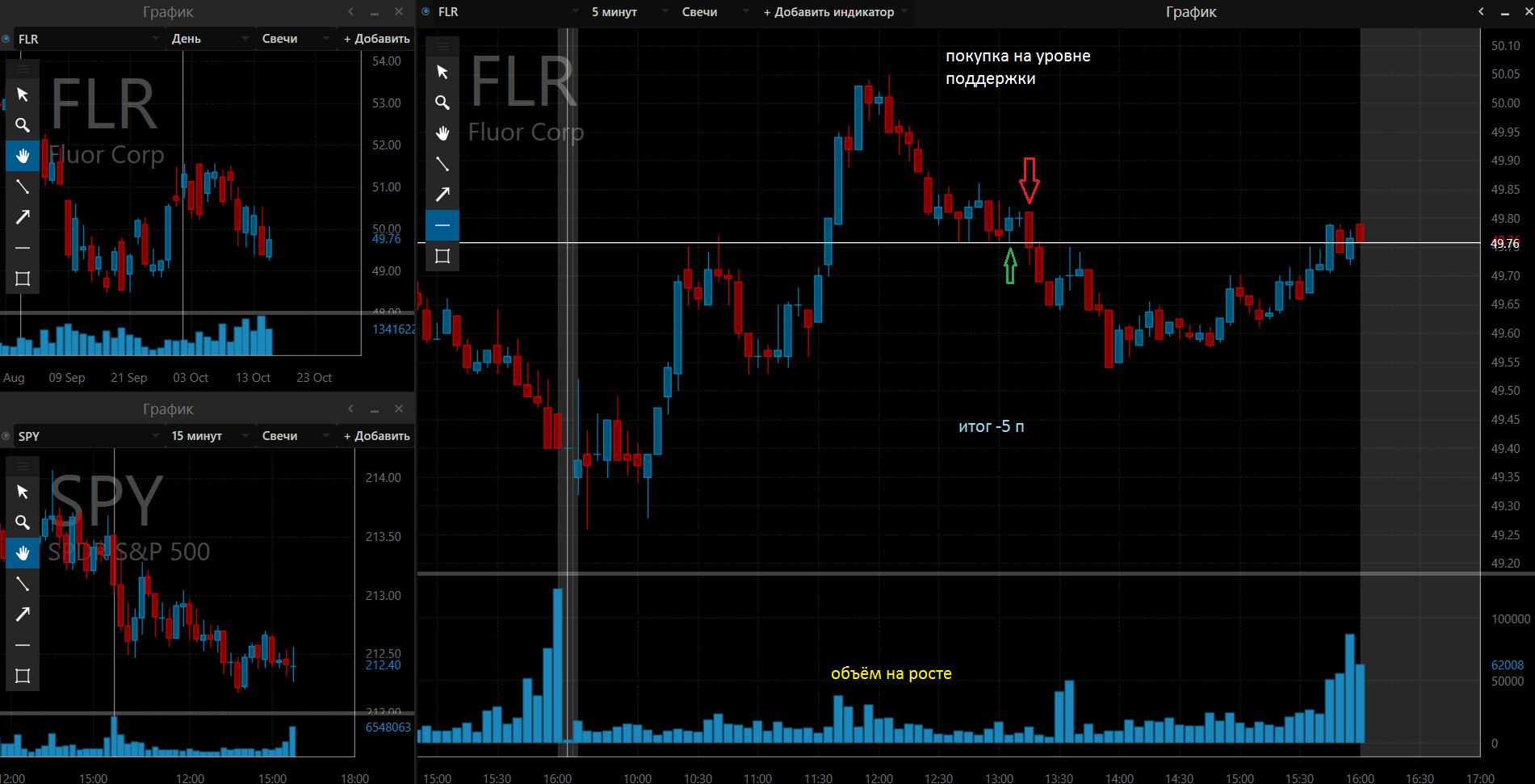This screenshot has width=1535, height=784.
Task: Open the 'День' timeframe dropdown
Action: click(x=210, y=39)
